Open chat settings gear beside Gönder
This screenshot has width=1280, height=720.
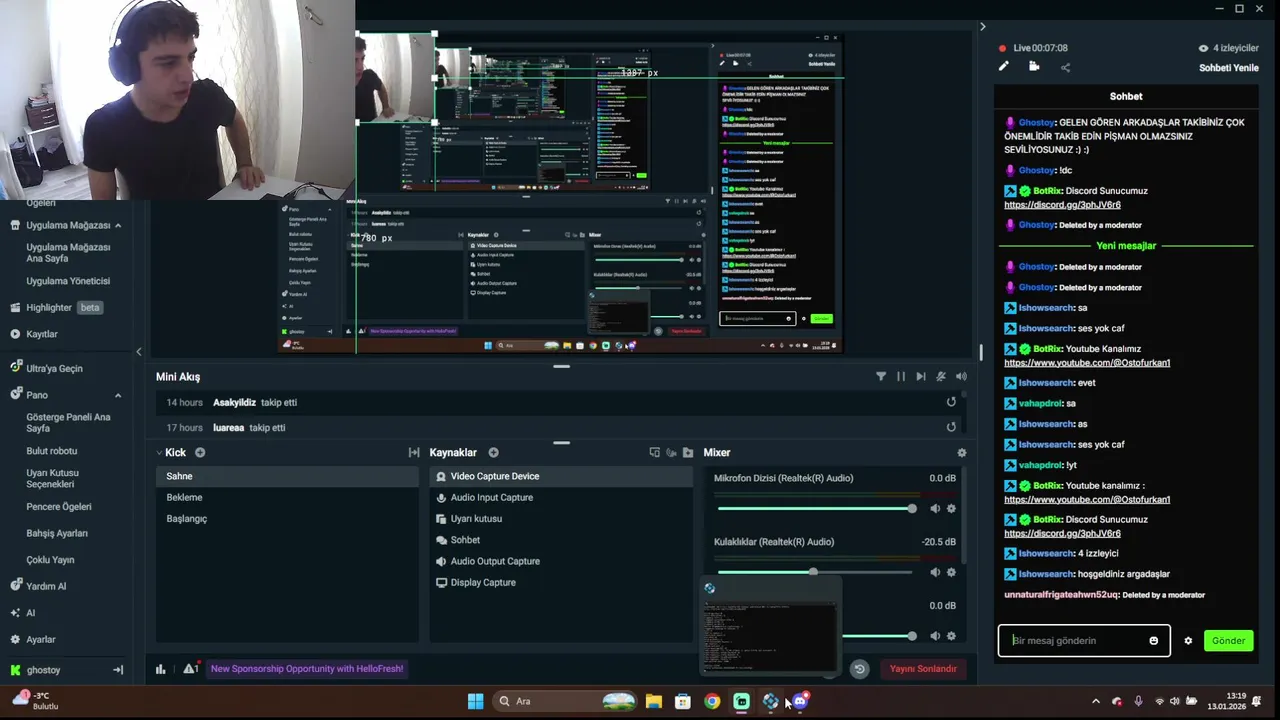click(1188, 641)
